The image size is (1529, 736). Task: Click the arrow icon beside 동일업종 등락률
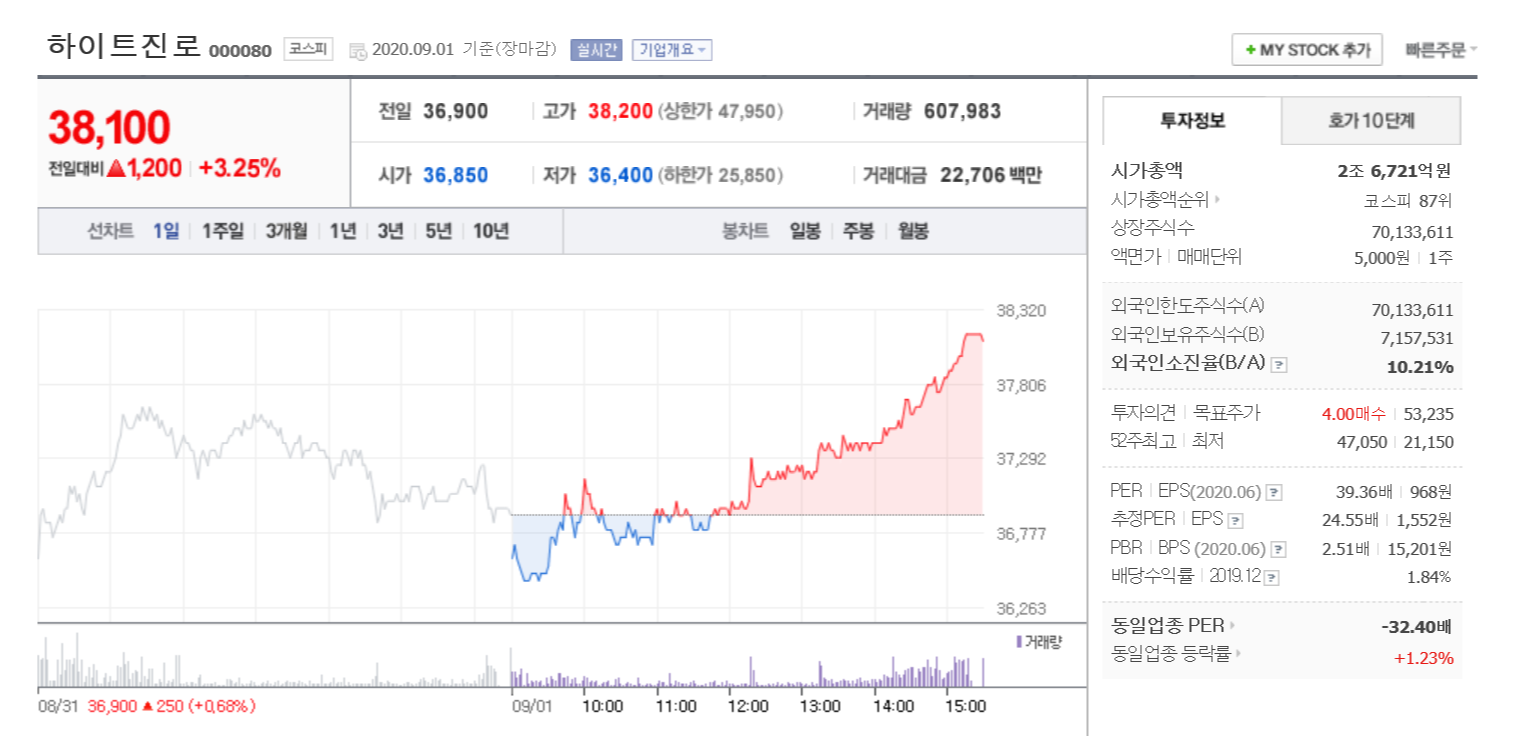click(1240, 655)
